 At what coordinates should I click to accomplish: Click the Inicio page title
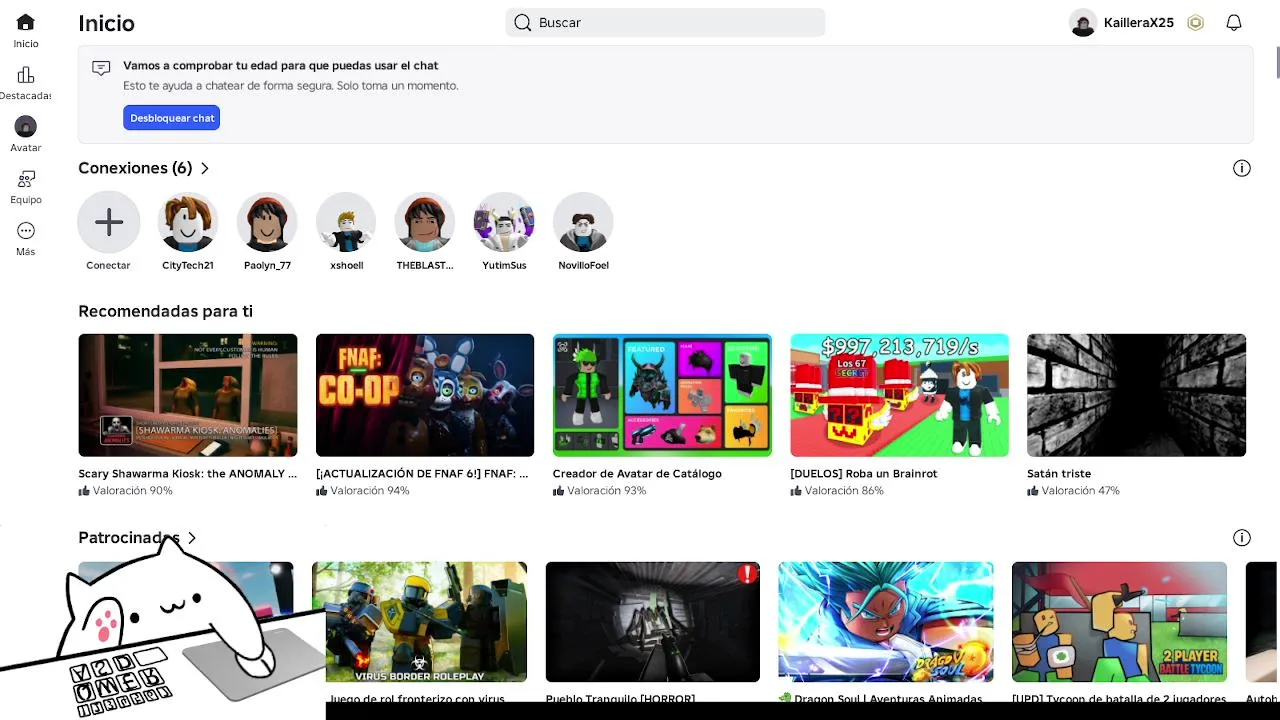tap(106, 23)
